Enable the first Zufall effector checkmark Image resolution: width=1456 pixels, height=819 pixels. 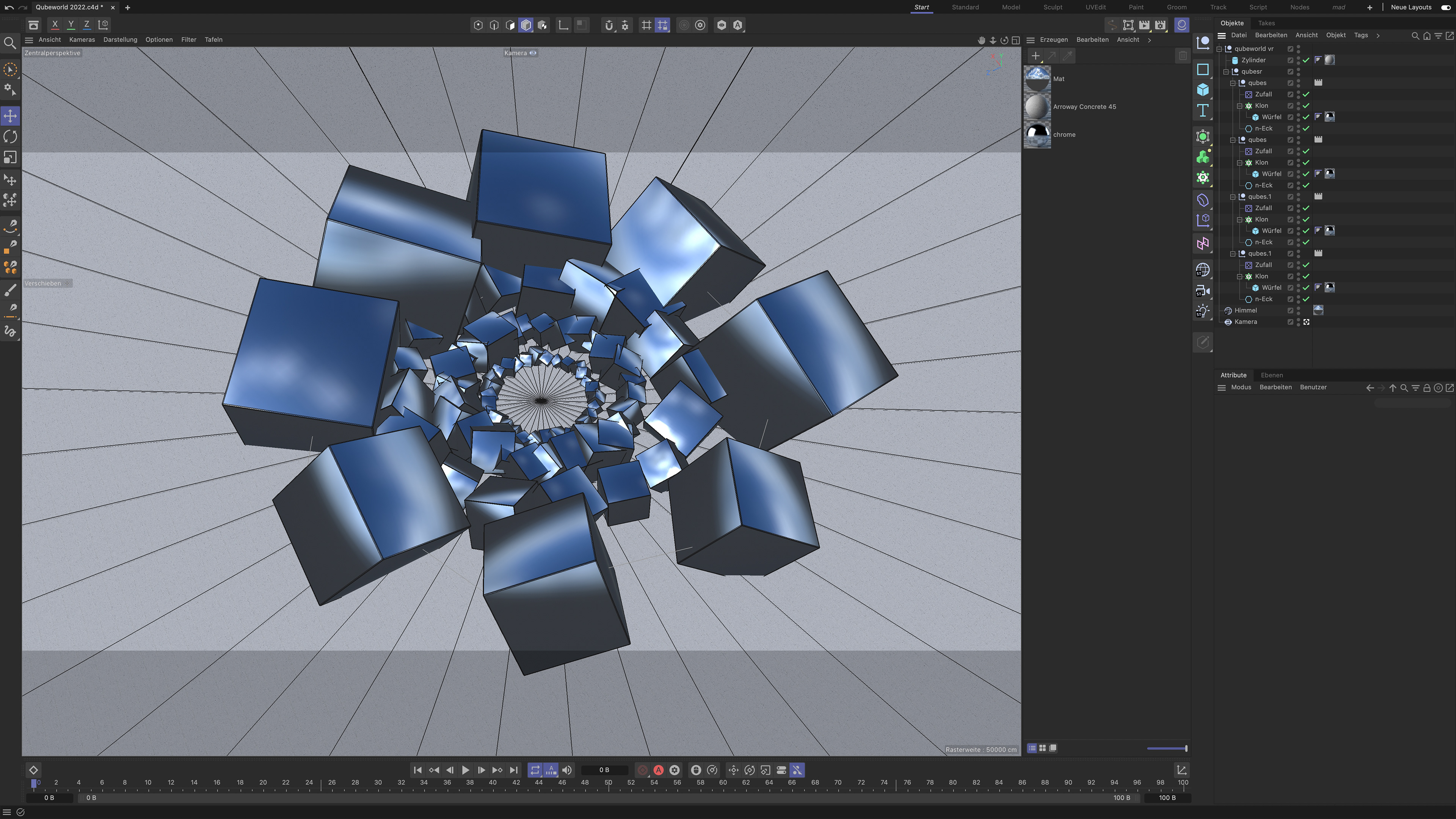pyautogui.click(x=1306, y=94)
